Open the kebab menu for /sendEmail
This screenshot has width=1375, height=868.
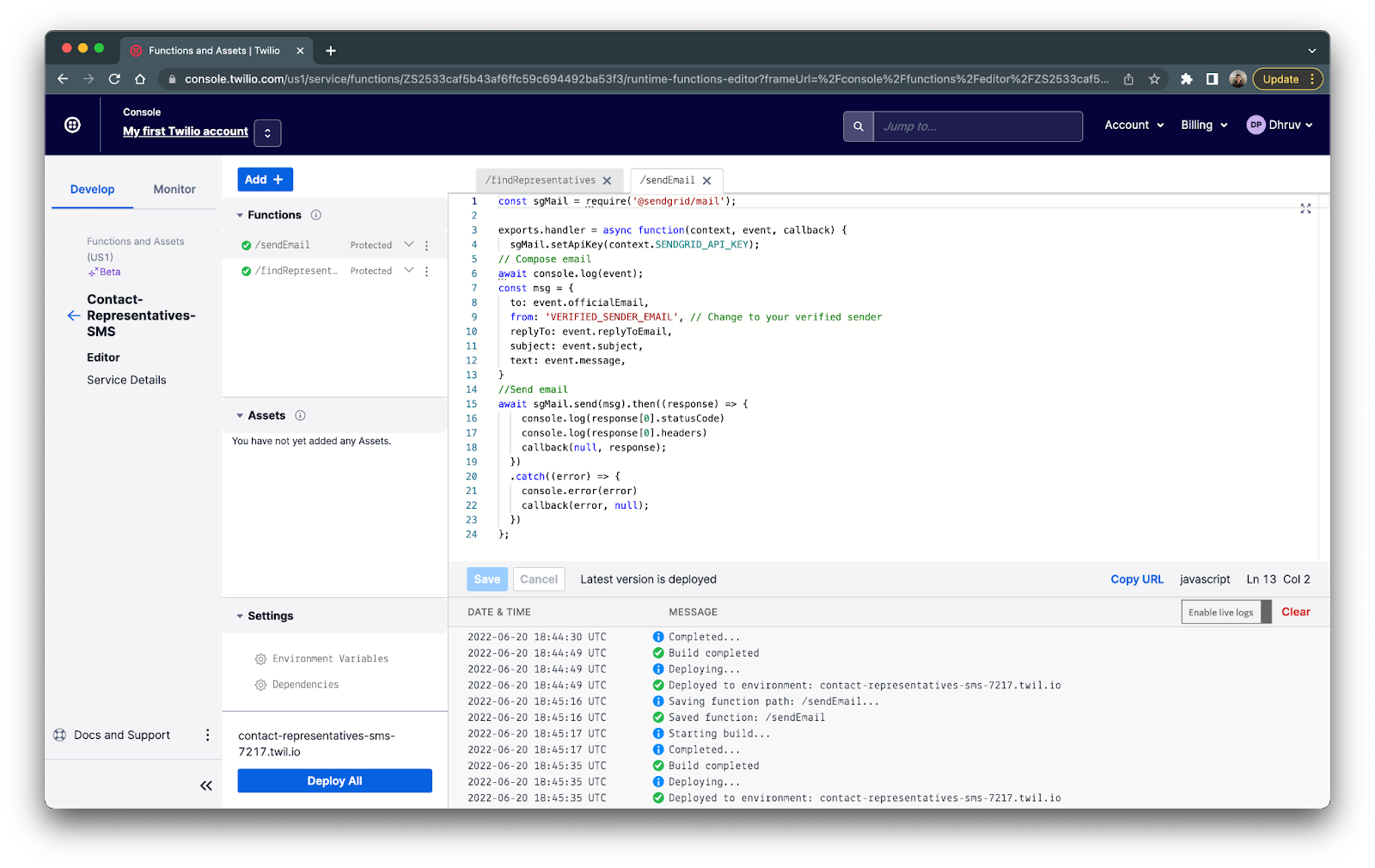(426, 245)
